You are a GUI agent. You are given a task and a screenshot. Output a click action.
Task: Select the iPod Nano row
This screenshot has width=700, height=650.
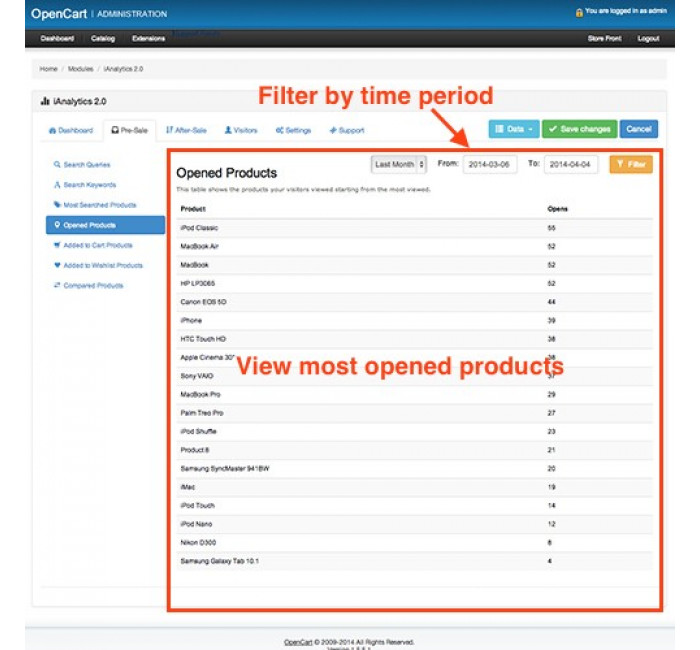click(414, 524)
